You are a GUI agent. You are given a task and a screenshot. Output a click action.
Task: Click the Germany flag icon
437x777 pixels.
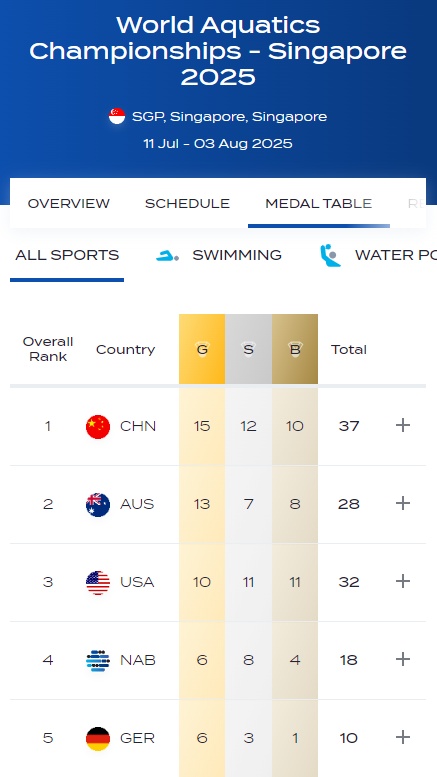click(98, 738)
